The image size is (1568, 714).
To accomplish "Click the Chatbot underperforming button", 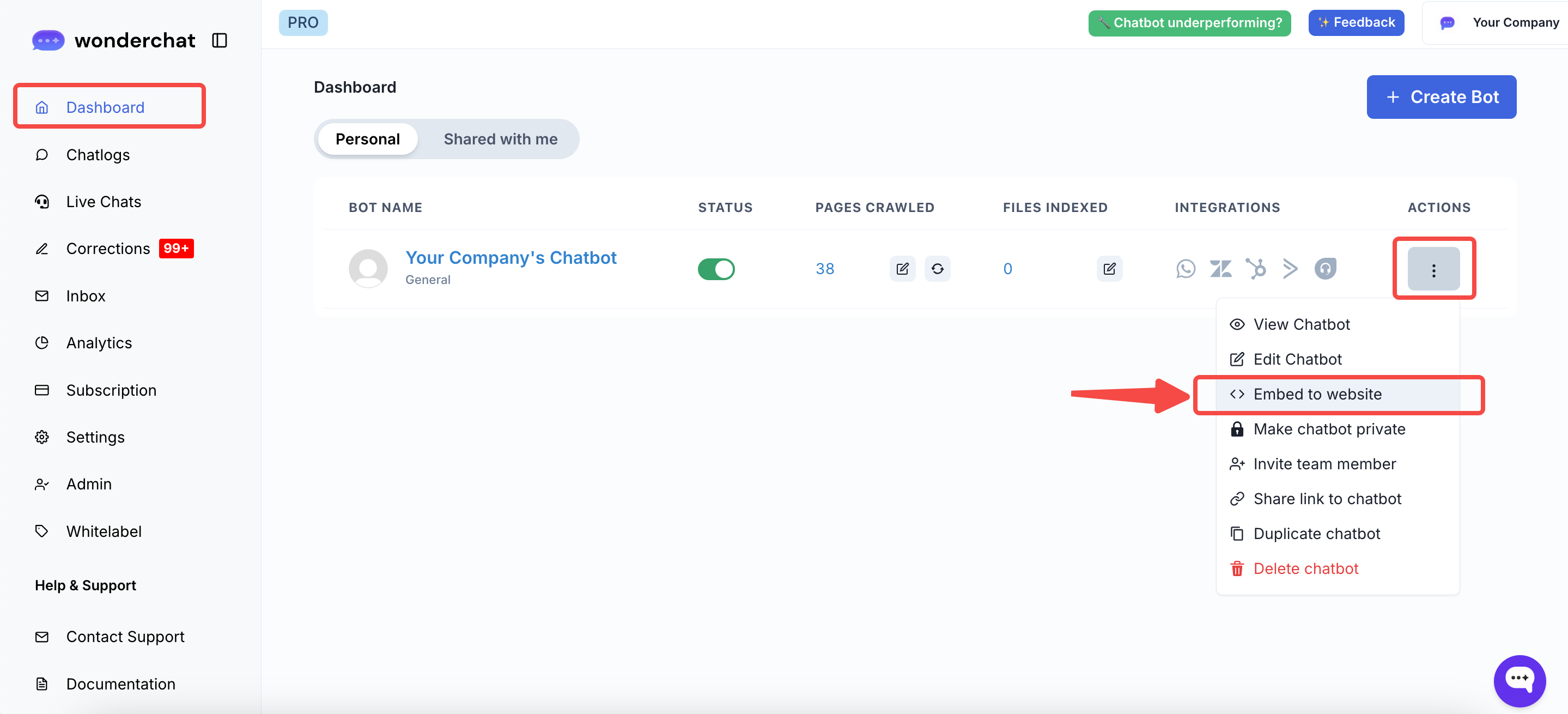I will click(x=1189, y=22).
